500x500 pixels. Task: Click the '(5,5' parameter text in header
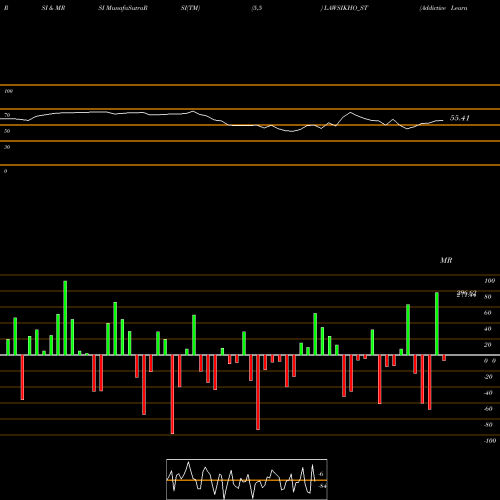pos(257,8)
